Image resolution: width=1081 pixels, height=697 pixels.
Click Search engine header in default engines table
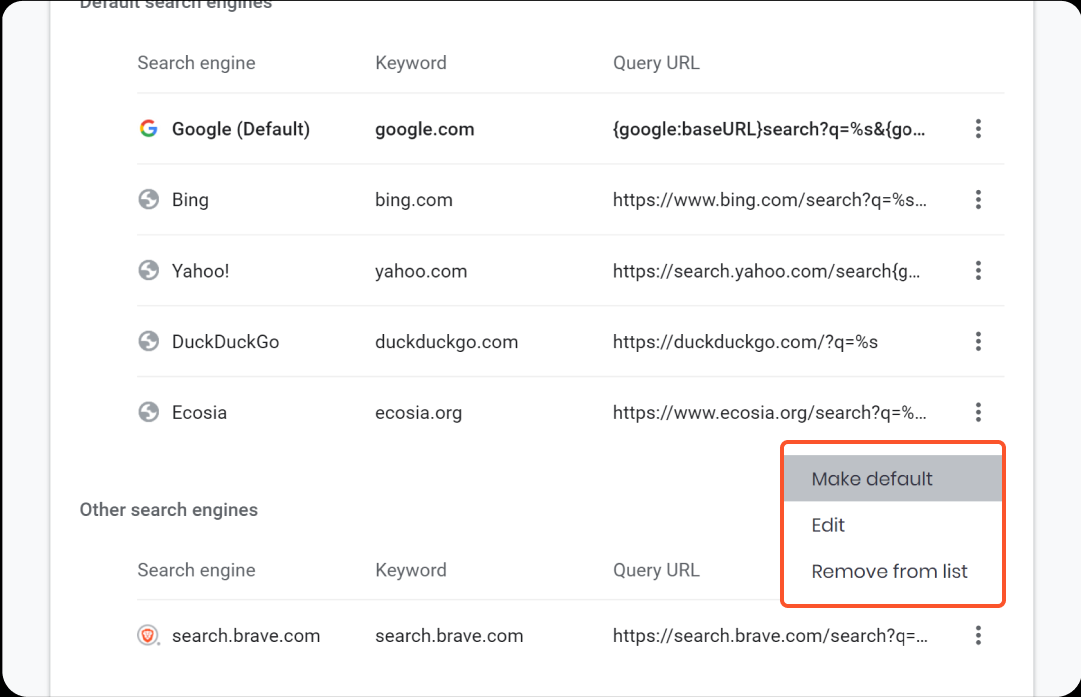(x=196, y=63)
